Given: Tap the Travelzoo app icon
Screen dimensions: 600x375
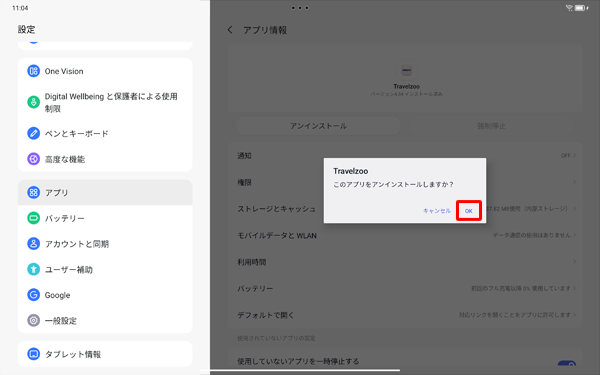Looking at the screenshot, I should (406, 70).
